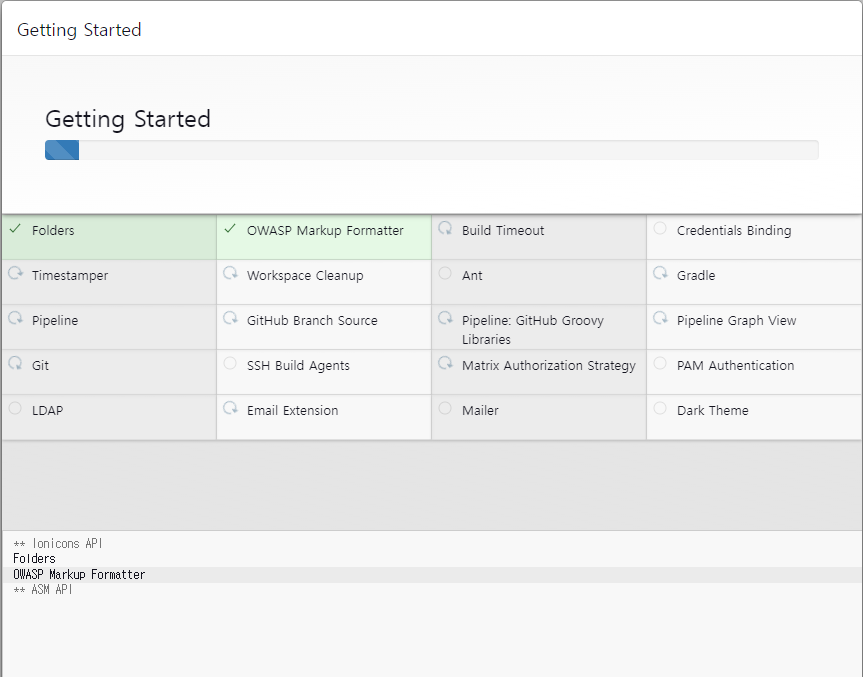The width and height of the screenshot is (863, 677).
Task: Click the spinner icon next to Pipeline Graph View
Action: tap(660, 318)
